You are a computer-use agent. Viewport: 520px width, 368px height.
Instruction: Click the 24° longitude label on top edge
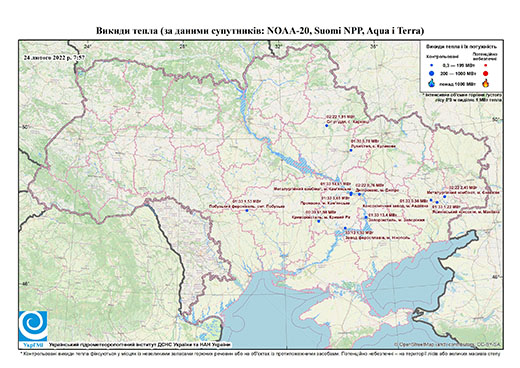tap(88, 46)
